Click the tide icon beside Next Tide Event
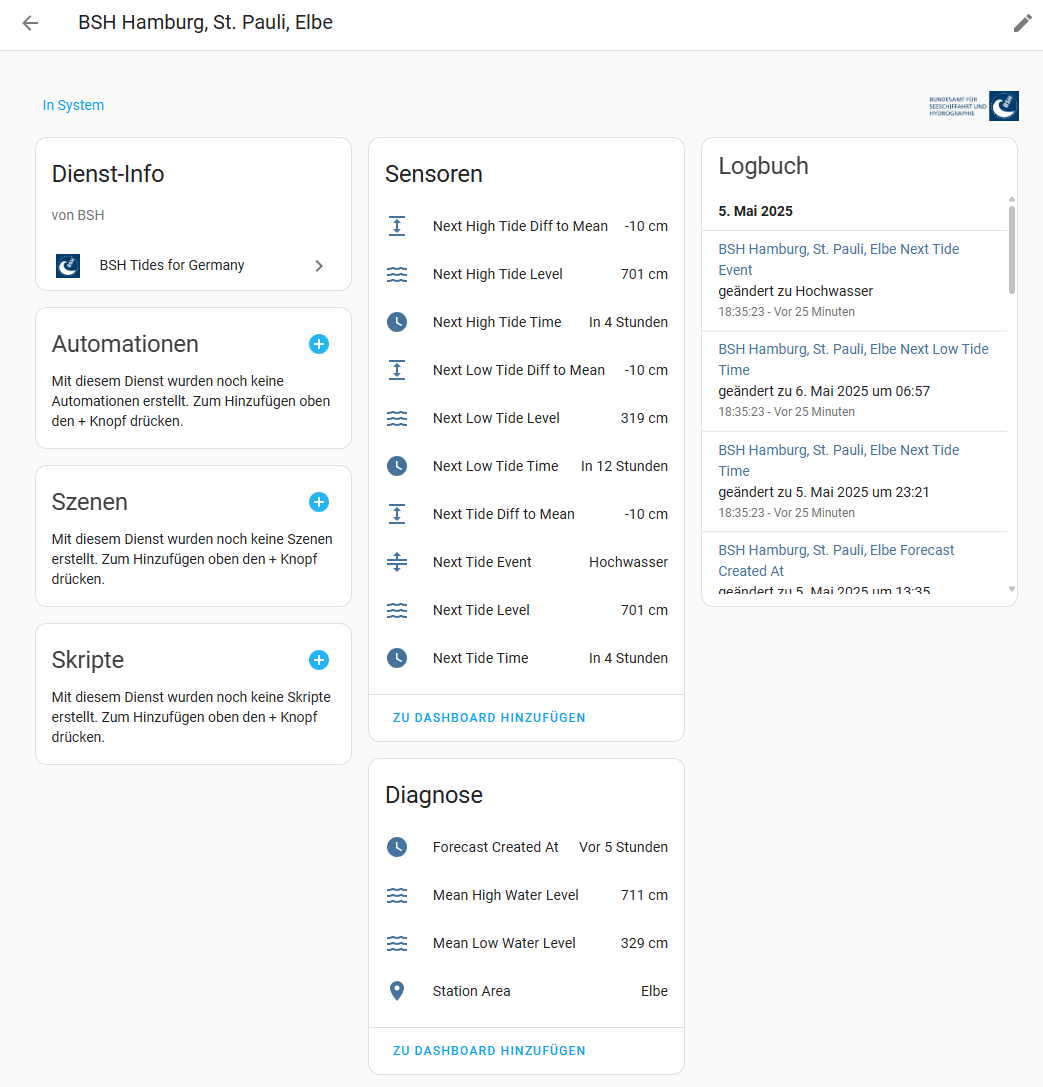This screenshot has width=1043, height=1087. coord(397,562)
